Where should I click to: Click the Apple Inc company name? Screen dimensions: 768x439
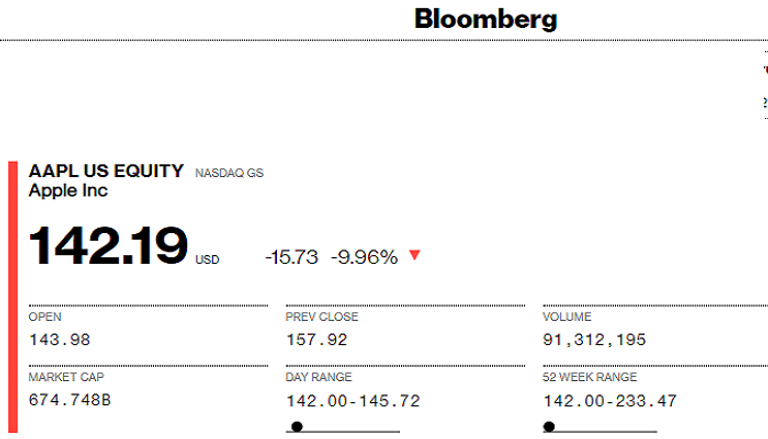pos(68,190)
